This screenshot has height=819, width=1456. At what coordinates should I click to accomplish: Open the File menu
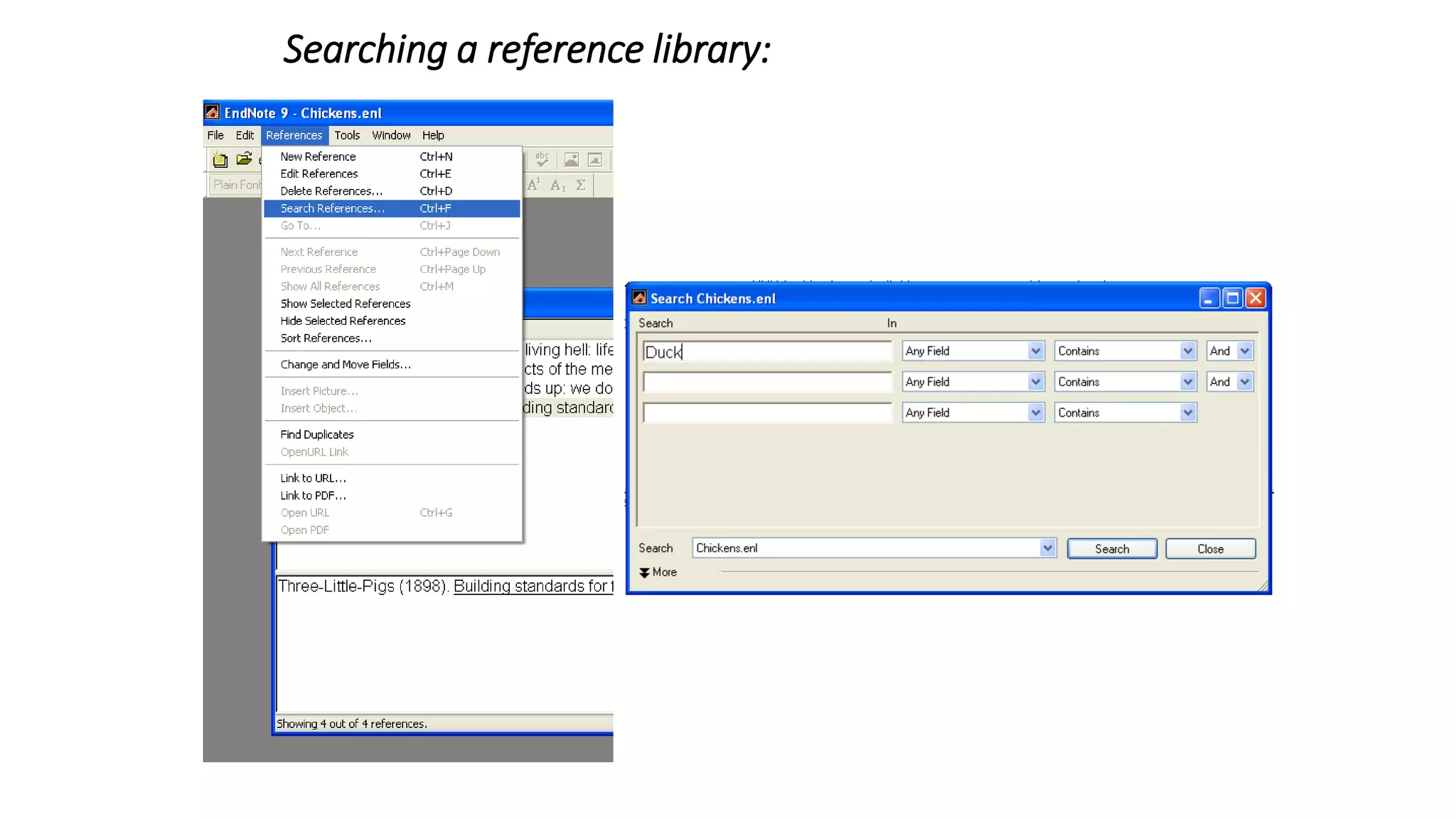point(215,135)
